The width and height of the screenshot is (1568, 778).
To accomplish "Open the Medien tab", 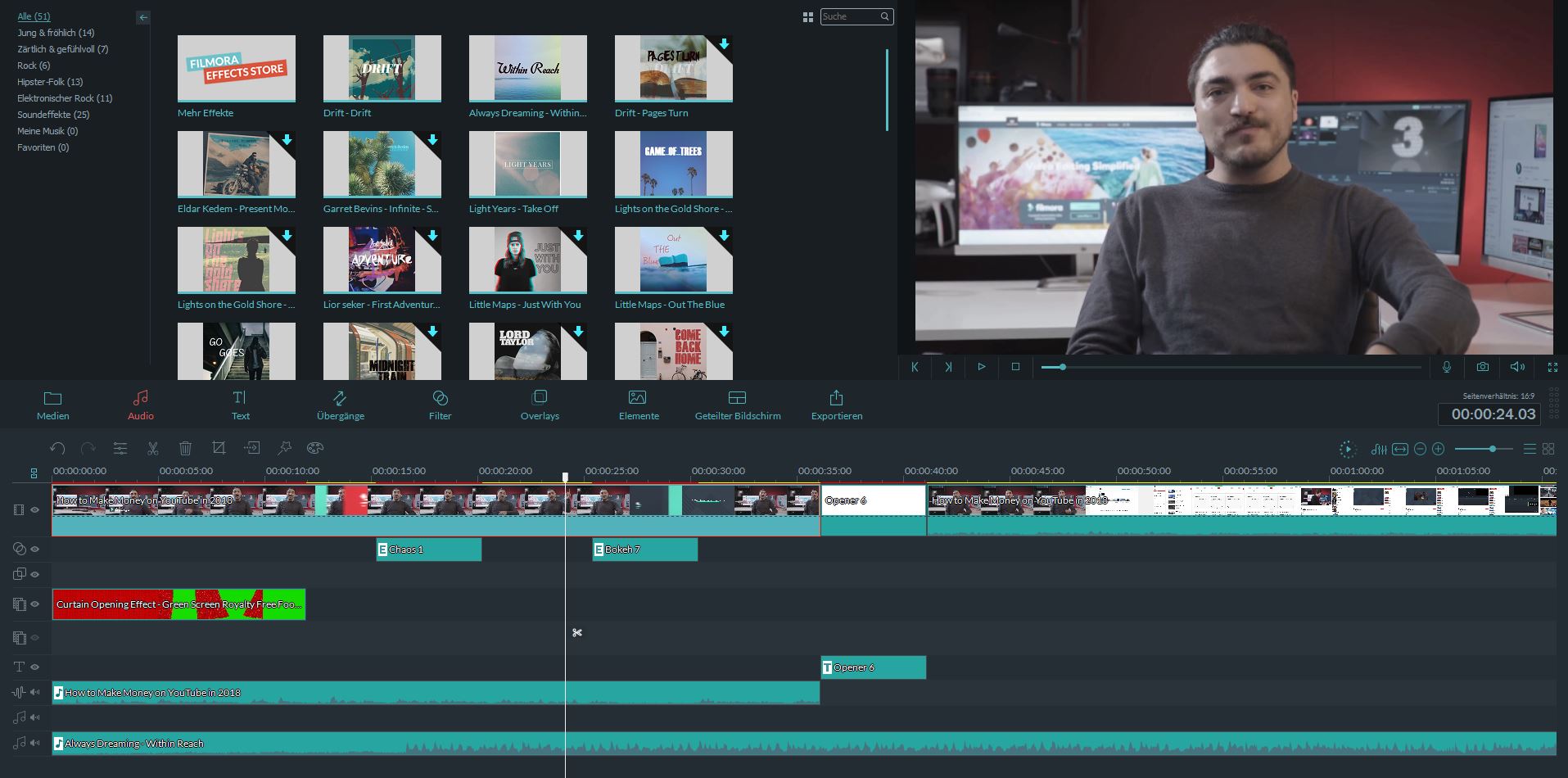I will tap(52, 405).
